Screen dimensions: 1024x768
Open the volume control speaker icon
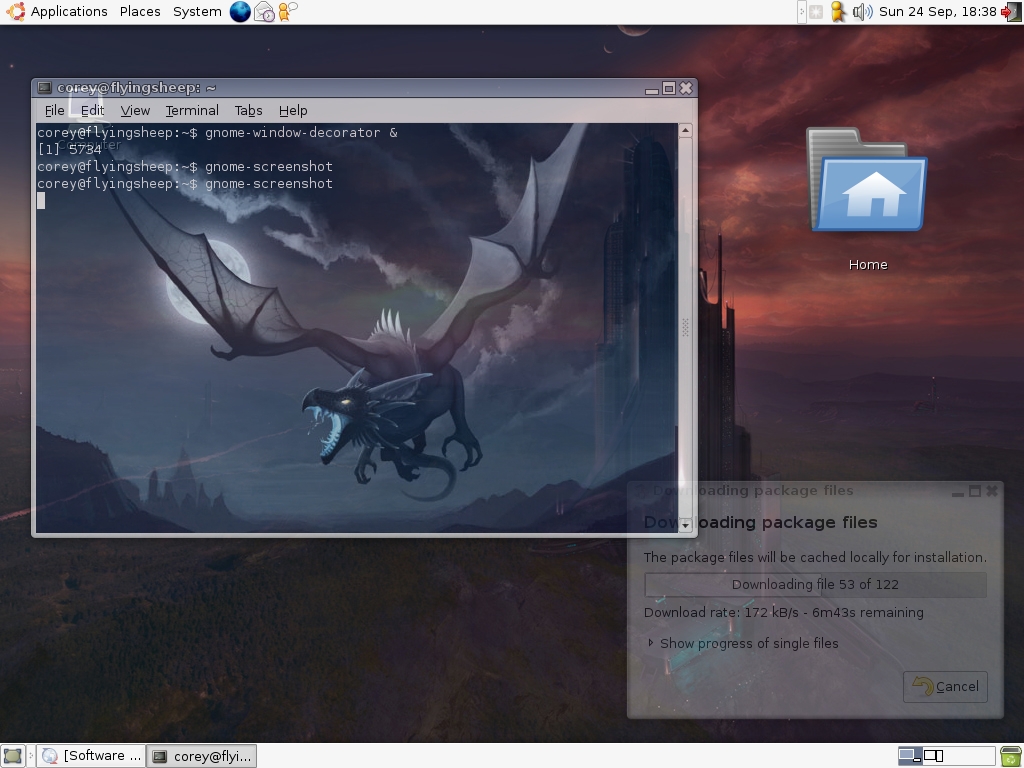coord(862,12)
